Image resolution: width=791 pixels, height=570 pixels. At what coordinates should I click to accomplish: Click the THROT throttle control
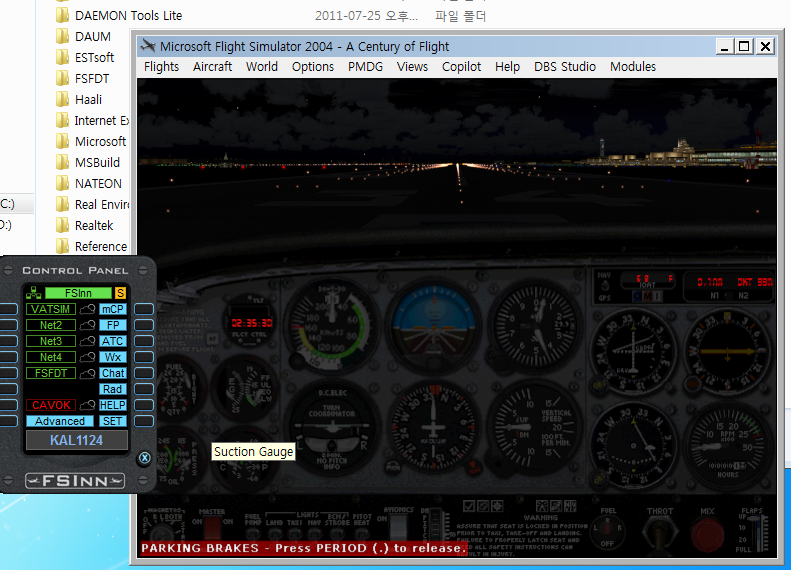[x=659, y=533]
